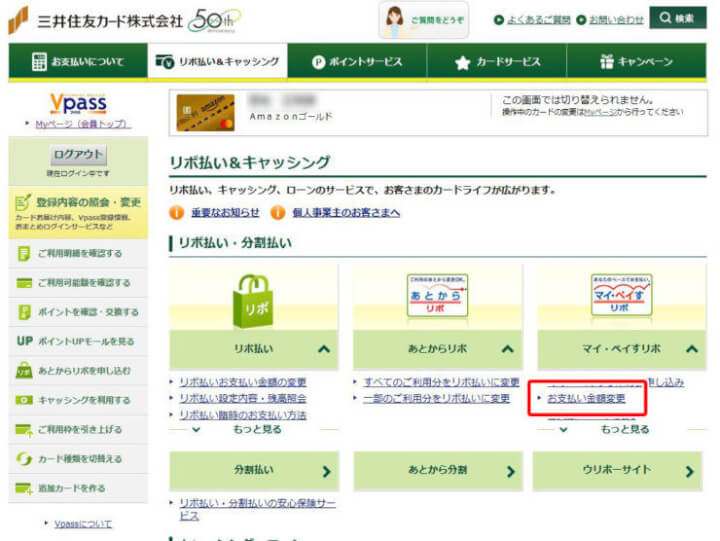This screenshot has width=720, height=541.
Task: Click あとからリボを申し込む bag icon
Action: click(24, 370)
